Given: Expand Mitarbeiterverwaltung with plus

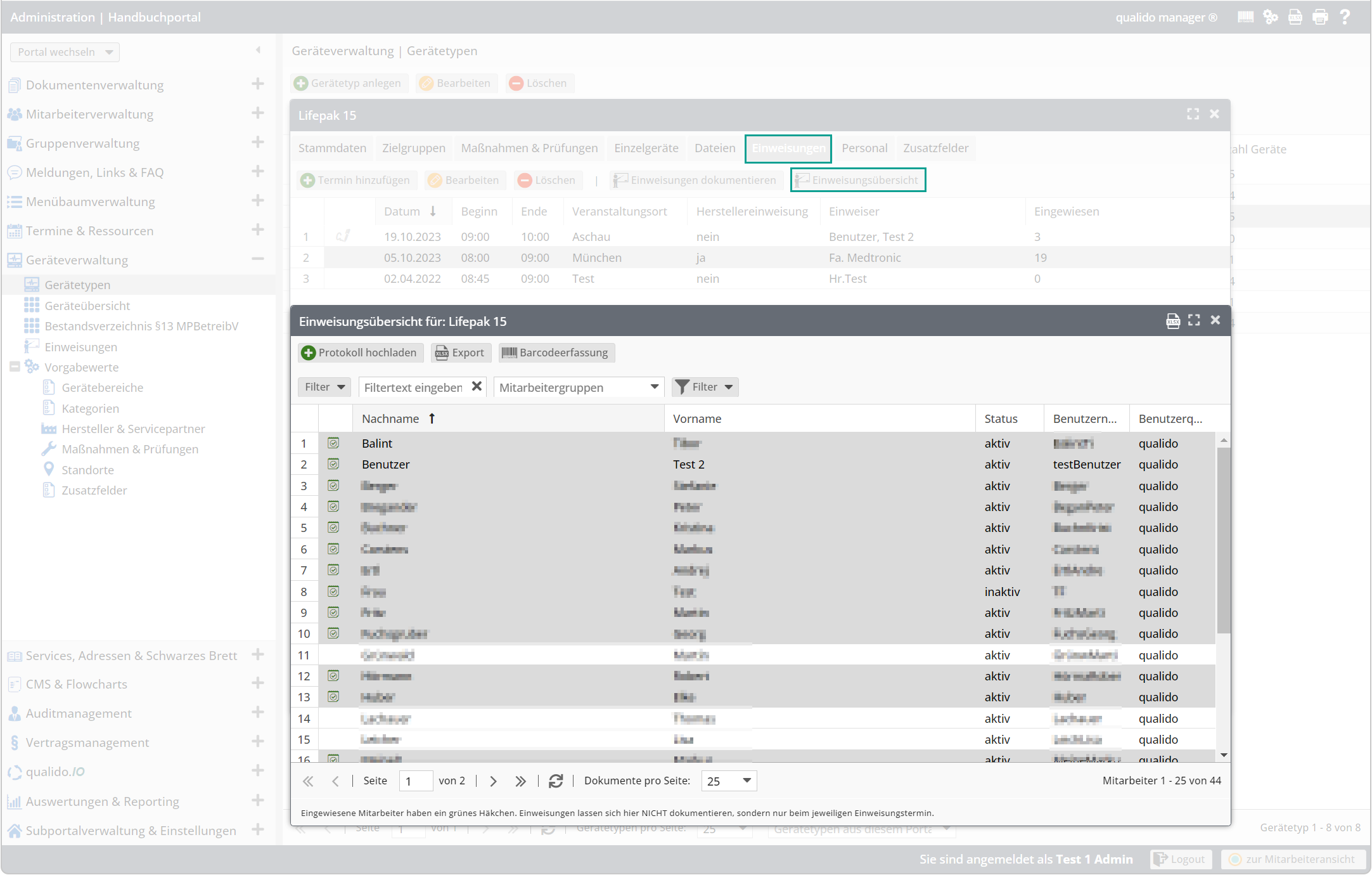Looking at the screenshot, I should [x=257, y=113].
